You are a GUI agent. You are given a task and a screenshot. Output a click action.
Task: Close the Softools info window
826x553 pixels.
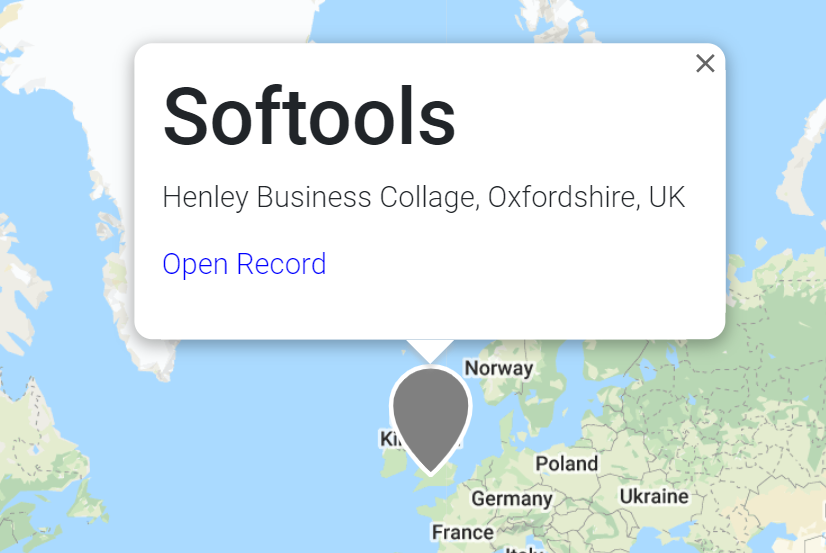[x=705, y=63]
